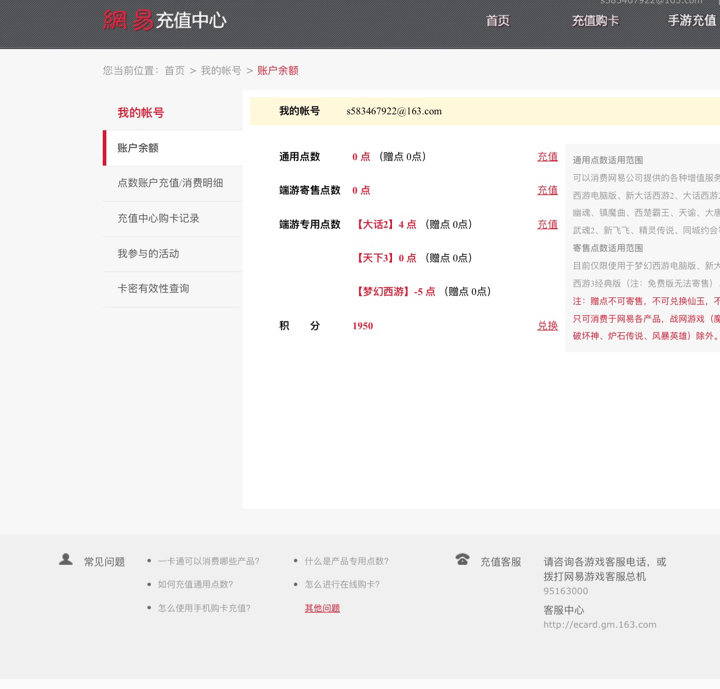Image resolution: width=720 pixels, height=689 pixels.
Task: Click the 【梦幻西游】-5 点 balance
Action: click(394, 292)
